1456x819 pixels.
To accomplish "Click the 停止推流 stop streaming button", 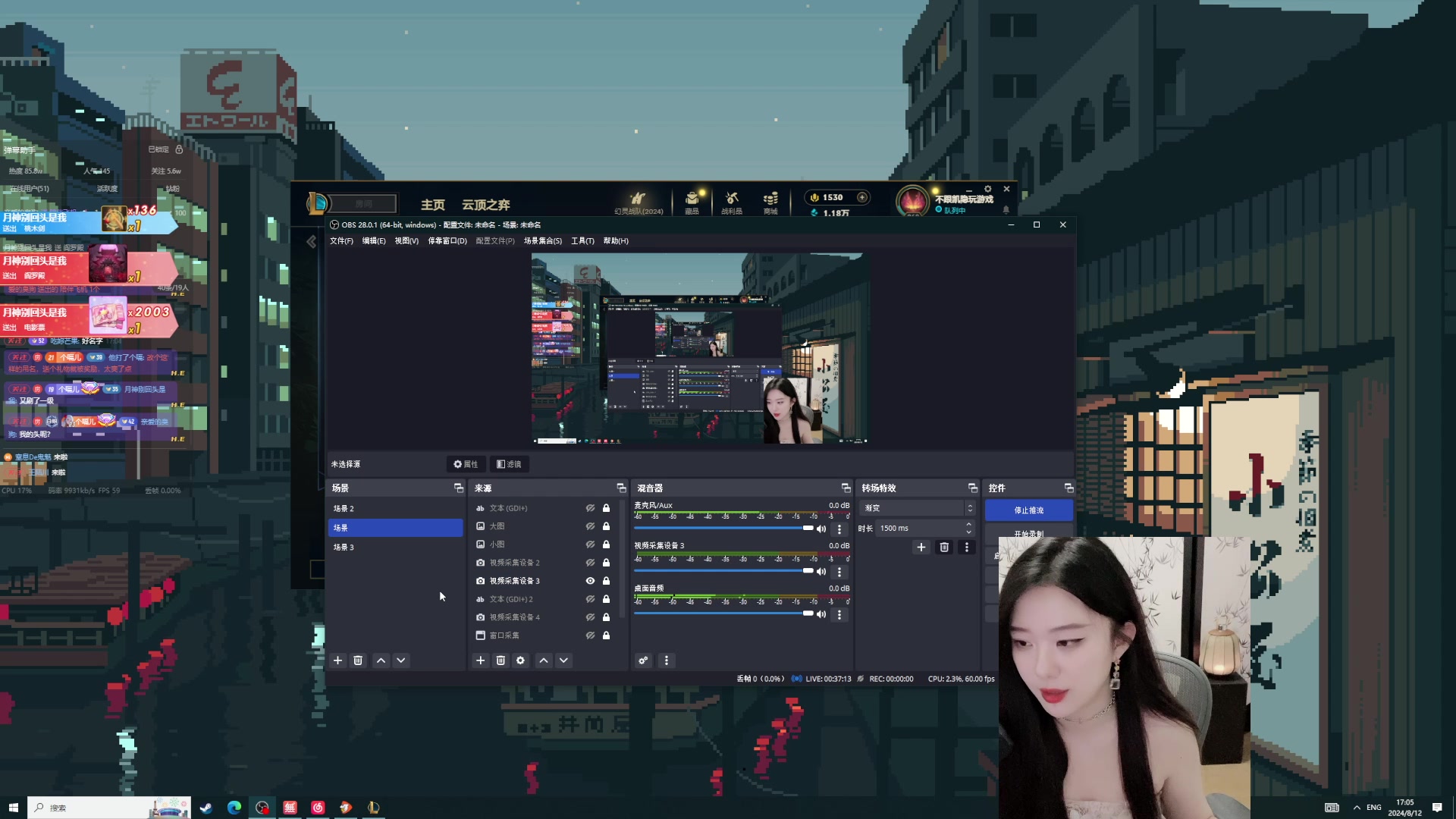I will tap(1029, 510).
